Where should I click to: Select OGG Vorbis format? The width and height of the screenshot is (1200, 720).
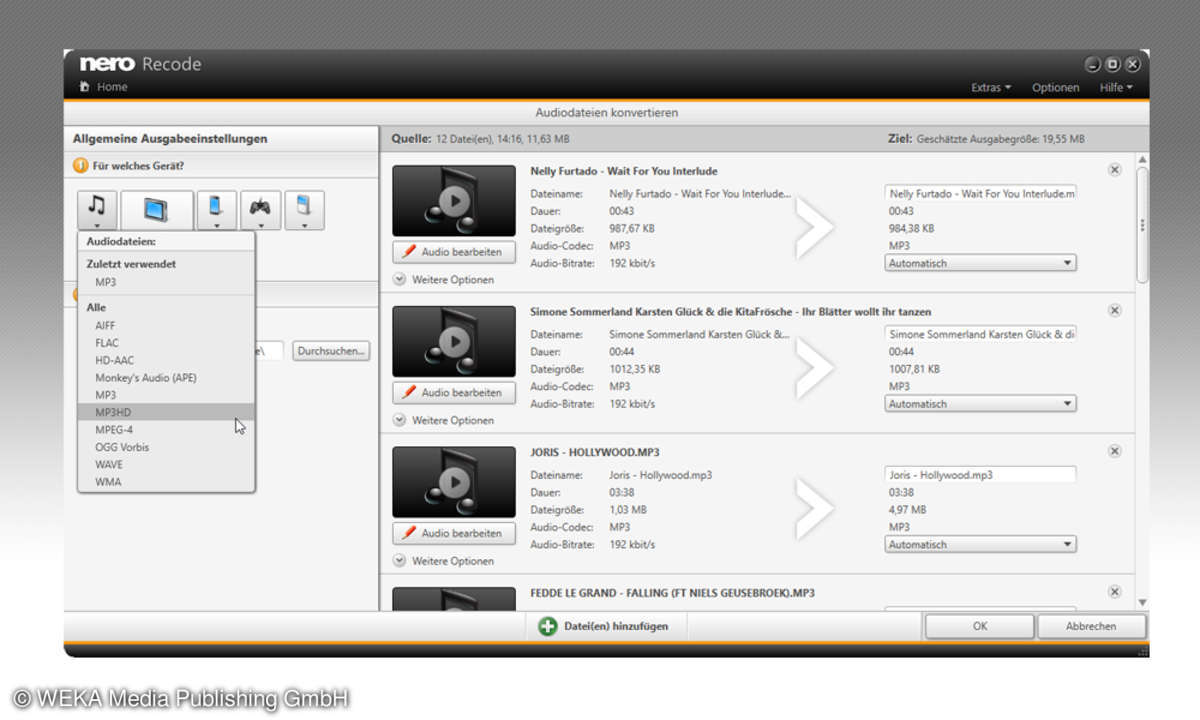pyautogui.click(x=166, y=447)
